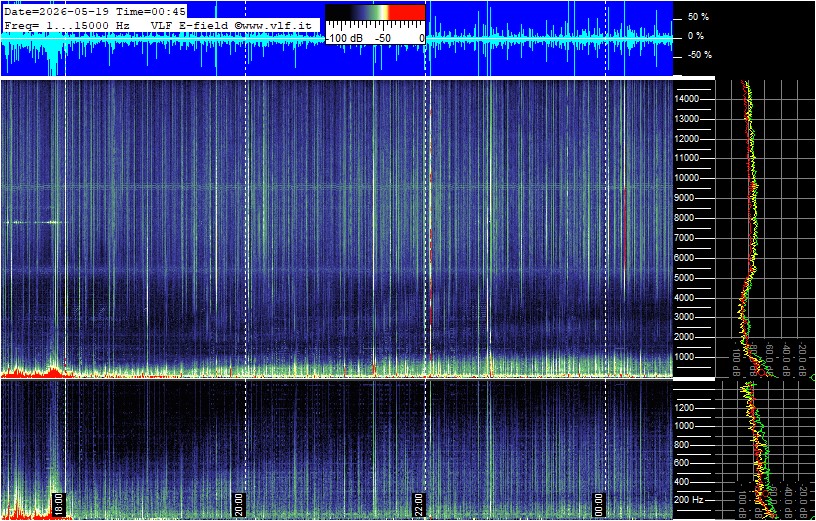816x521 pixels.
Task: Click the -20.0 dB label in low-band spectrum plot
Action: click(x=803, y=502)
